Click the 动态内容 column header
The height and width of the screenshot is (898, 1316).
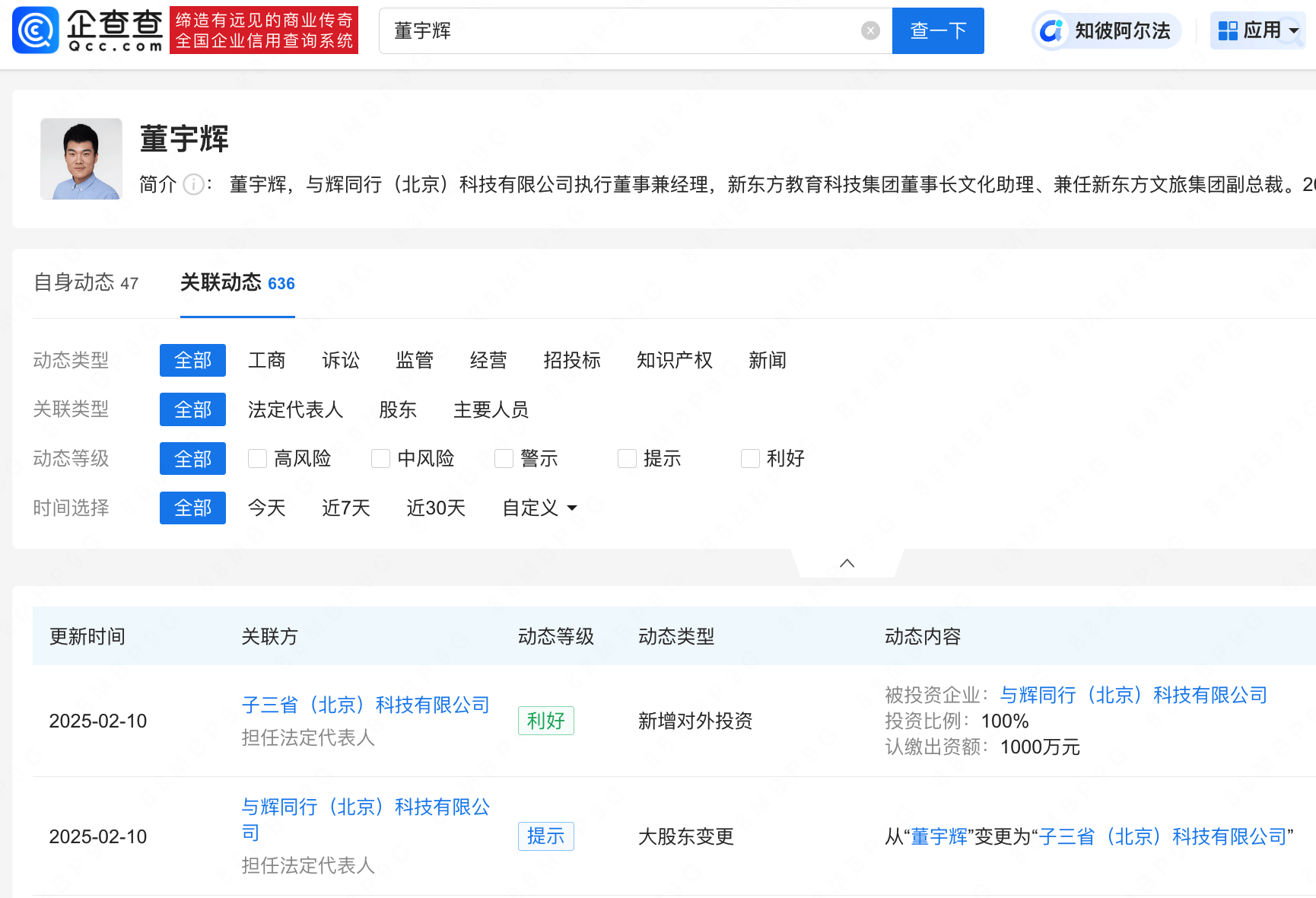[923, 636]
